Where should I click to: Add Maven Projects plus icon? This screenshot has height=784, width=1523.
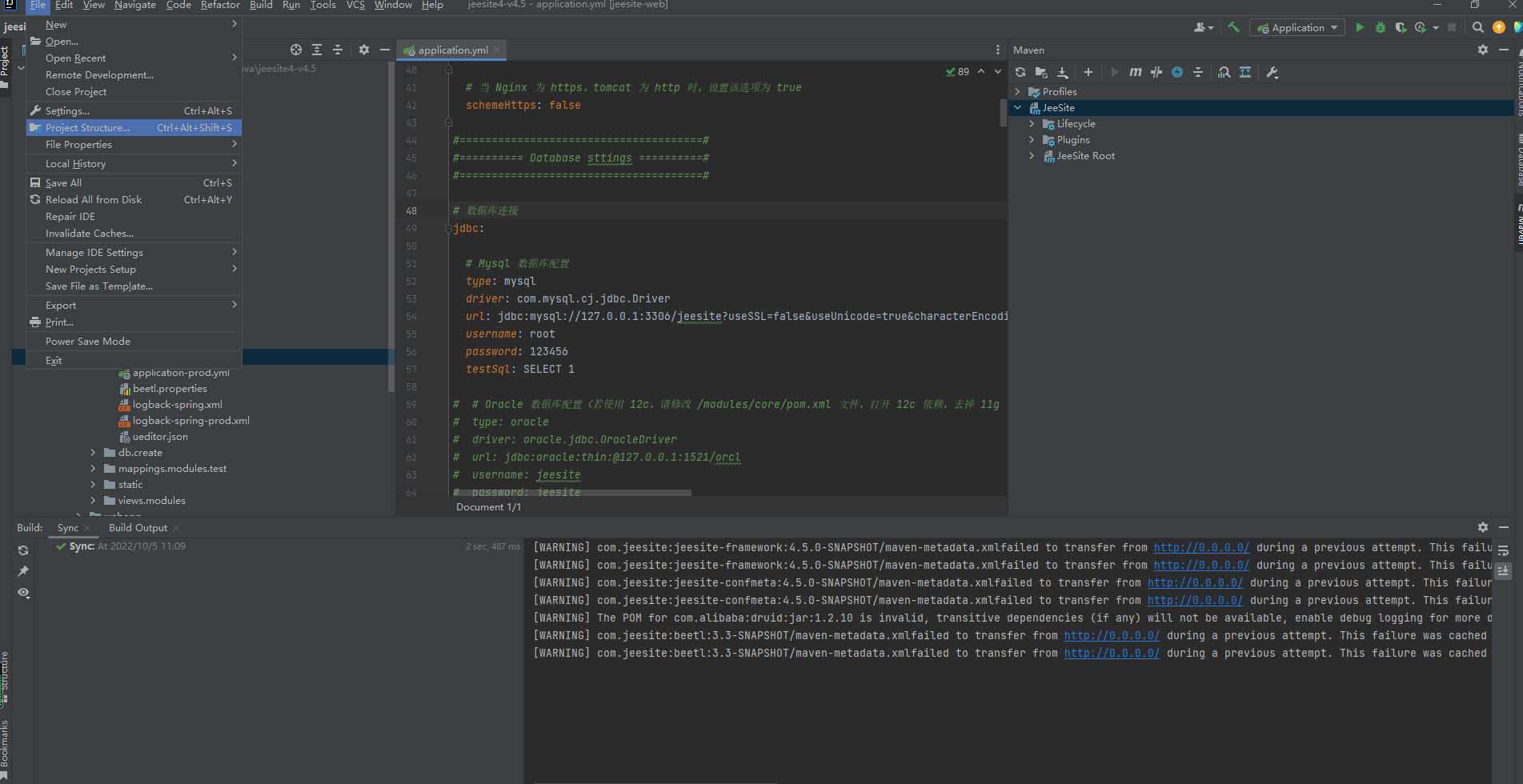tap(1088, 72)
